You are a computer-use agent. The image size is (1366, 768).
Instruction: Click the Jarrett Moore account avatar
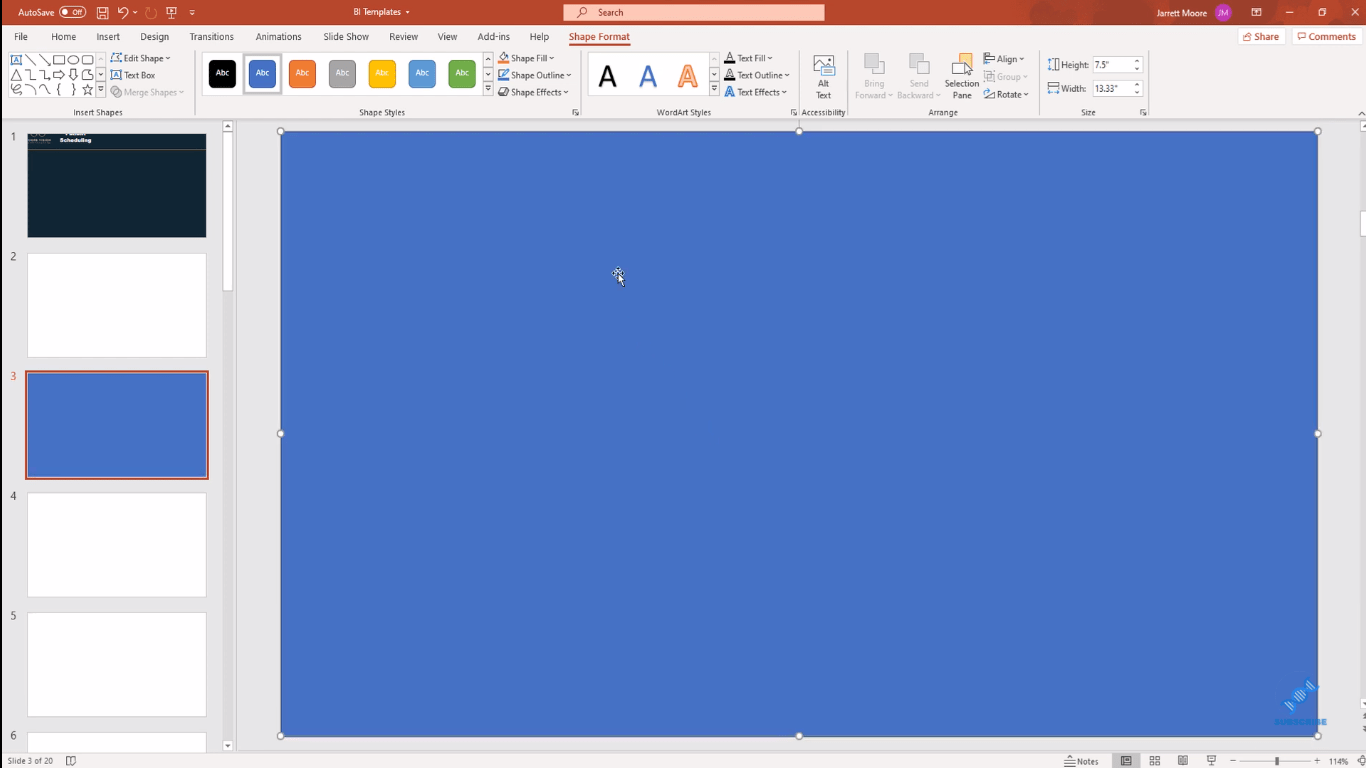(x=1223, y=12)
